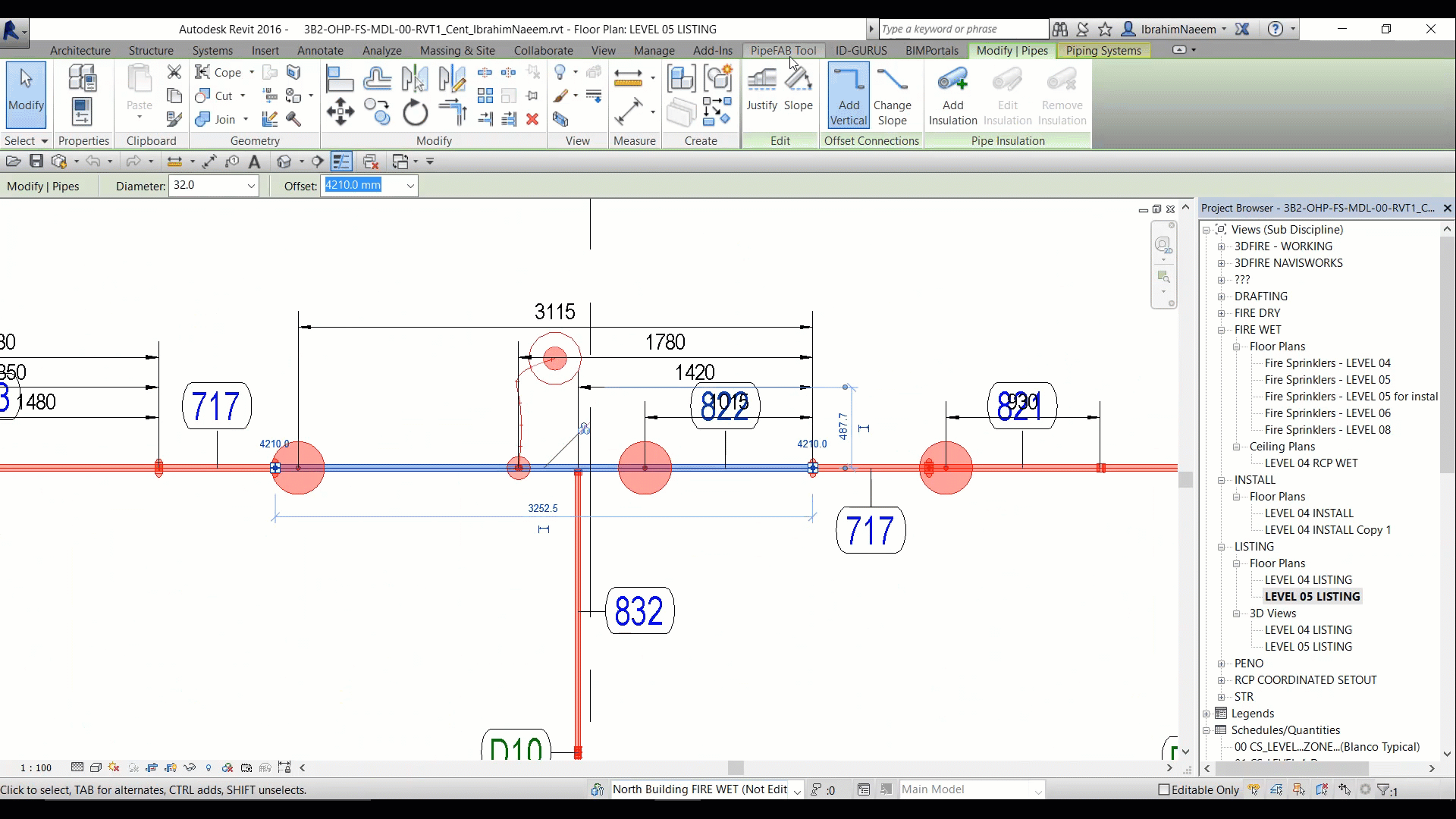The image size is (1456, 819).
Task: Click the Move tool icon
Action: click(x=340, y=111)
